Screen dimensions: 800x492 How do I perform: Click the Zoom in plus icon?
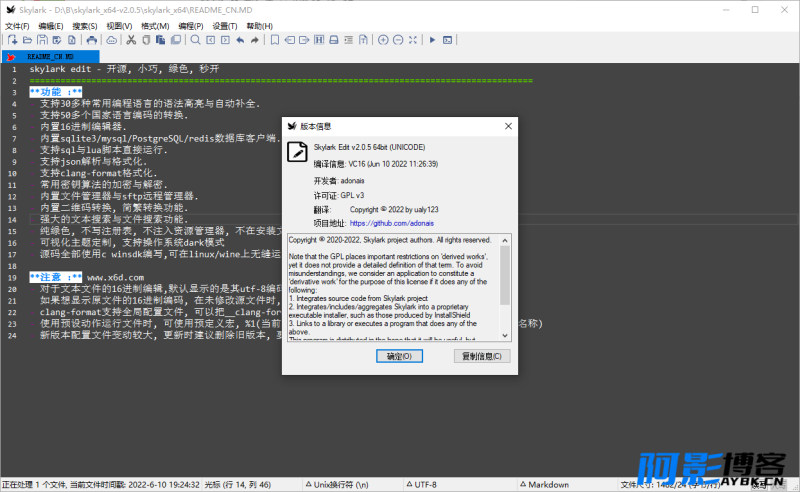point(383,40)
